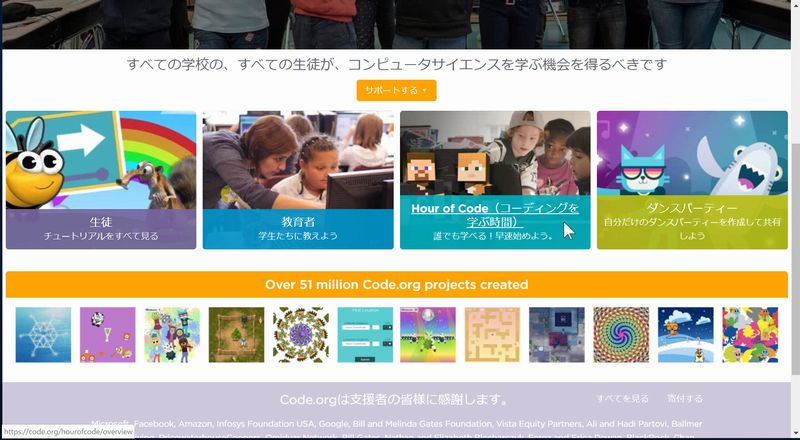
Task: Click the すべてを見る link
Action: point(622,398)
